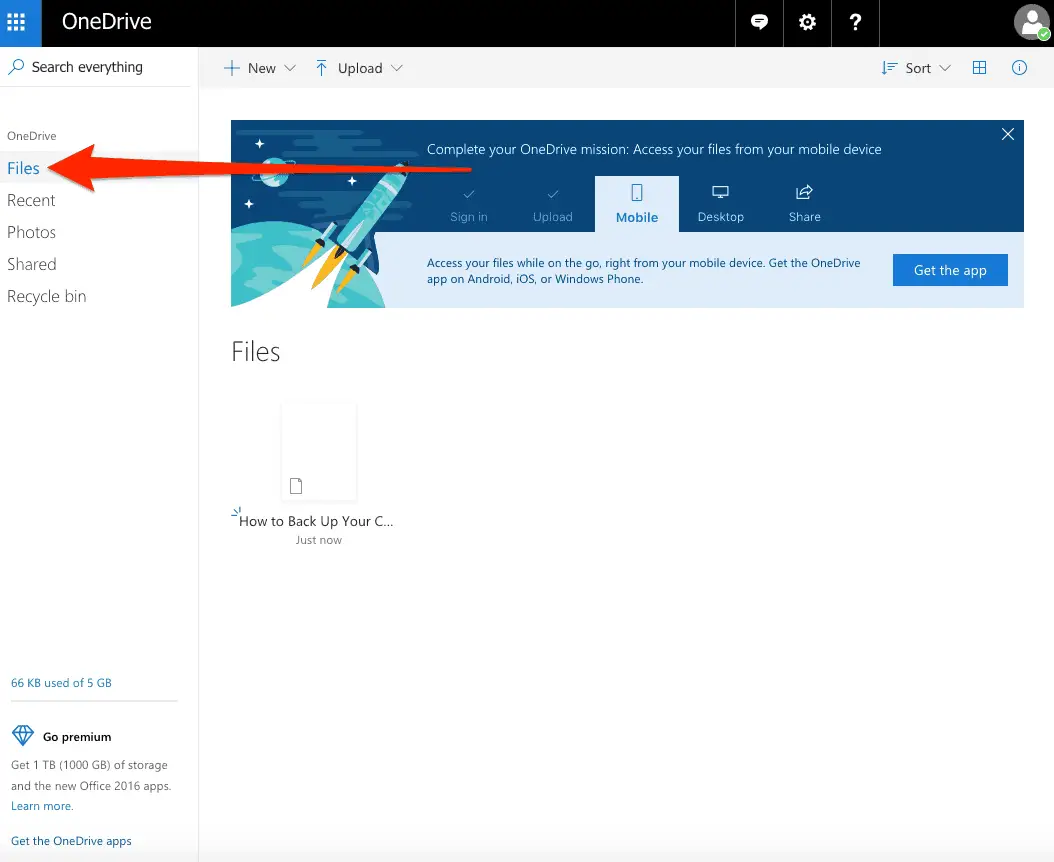
Task: Open the settings gear menu
Action: [807, 22]
